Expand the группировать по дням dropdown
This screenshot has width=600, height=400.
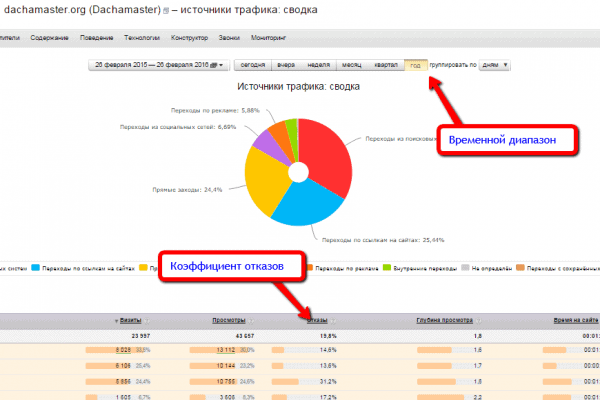click(x=494, y=65)
